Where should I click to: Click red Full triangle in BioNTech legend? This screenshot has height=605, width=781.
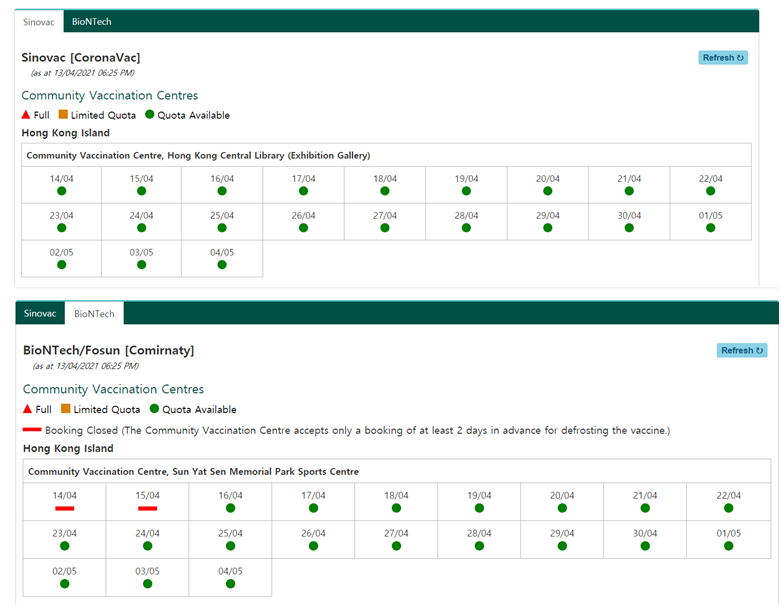coord(27,409)
